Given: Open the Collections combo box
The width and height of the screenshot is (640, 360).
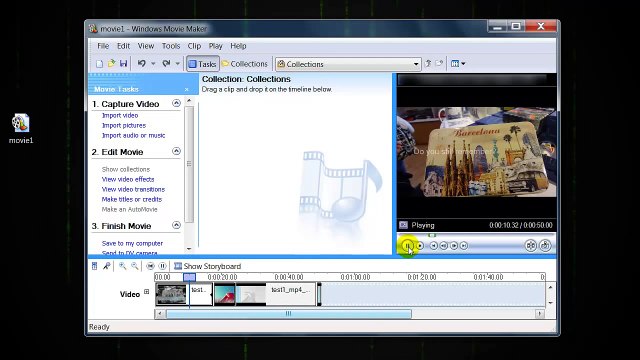Looking at the screenshot, I should (x=348, y=64).
